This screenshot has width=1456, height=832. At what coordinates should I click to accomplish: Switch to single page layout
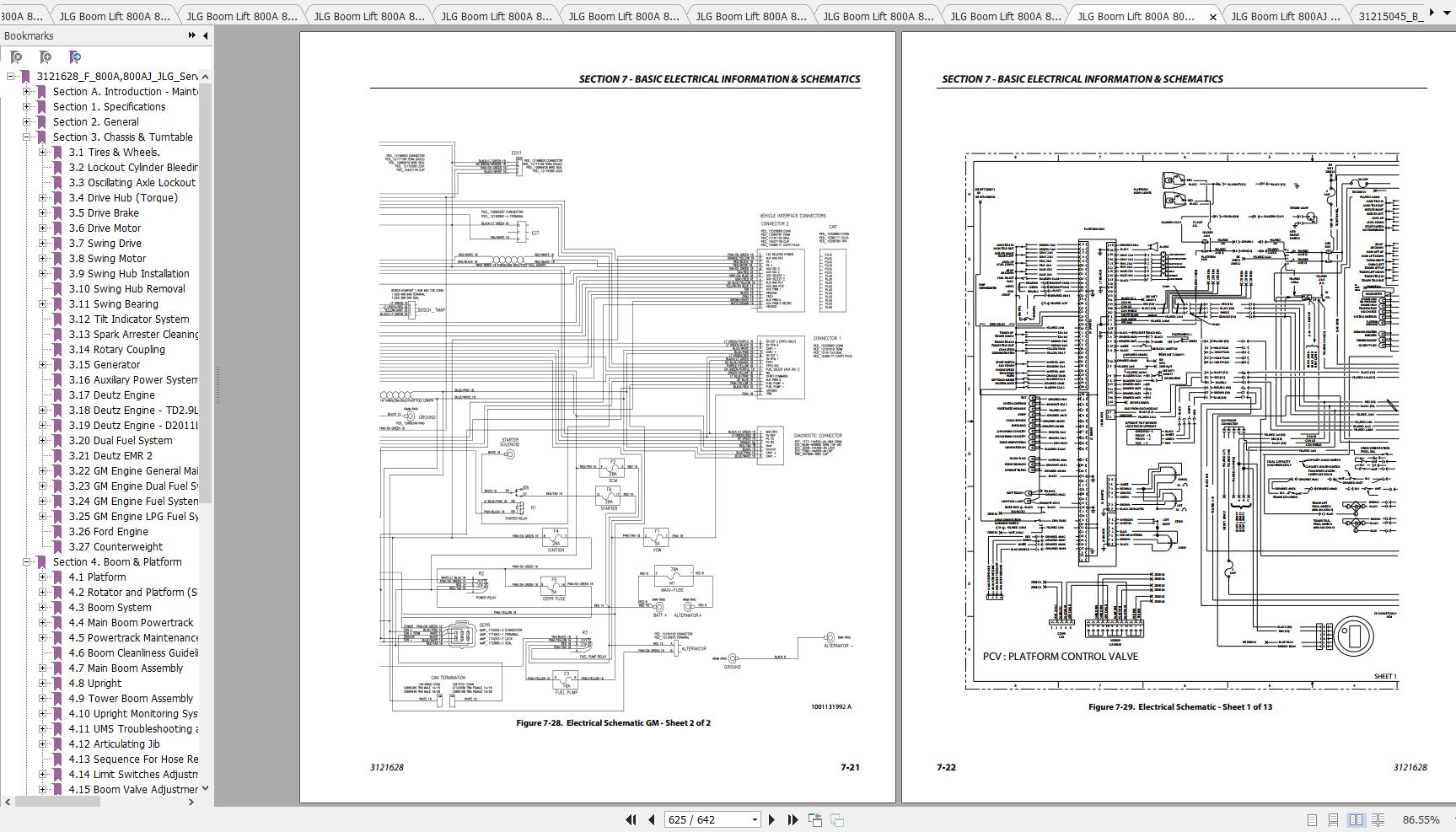pos(1312,819)
